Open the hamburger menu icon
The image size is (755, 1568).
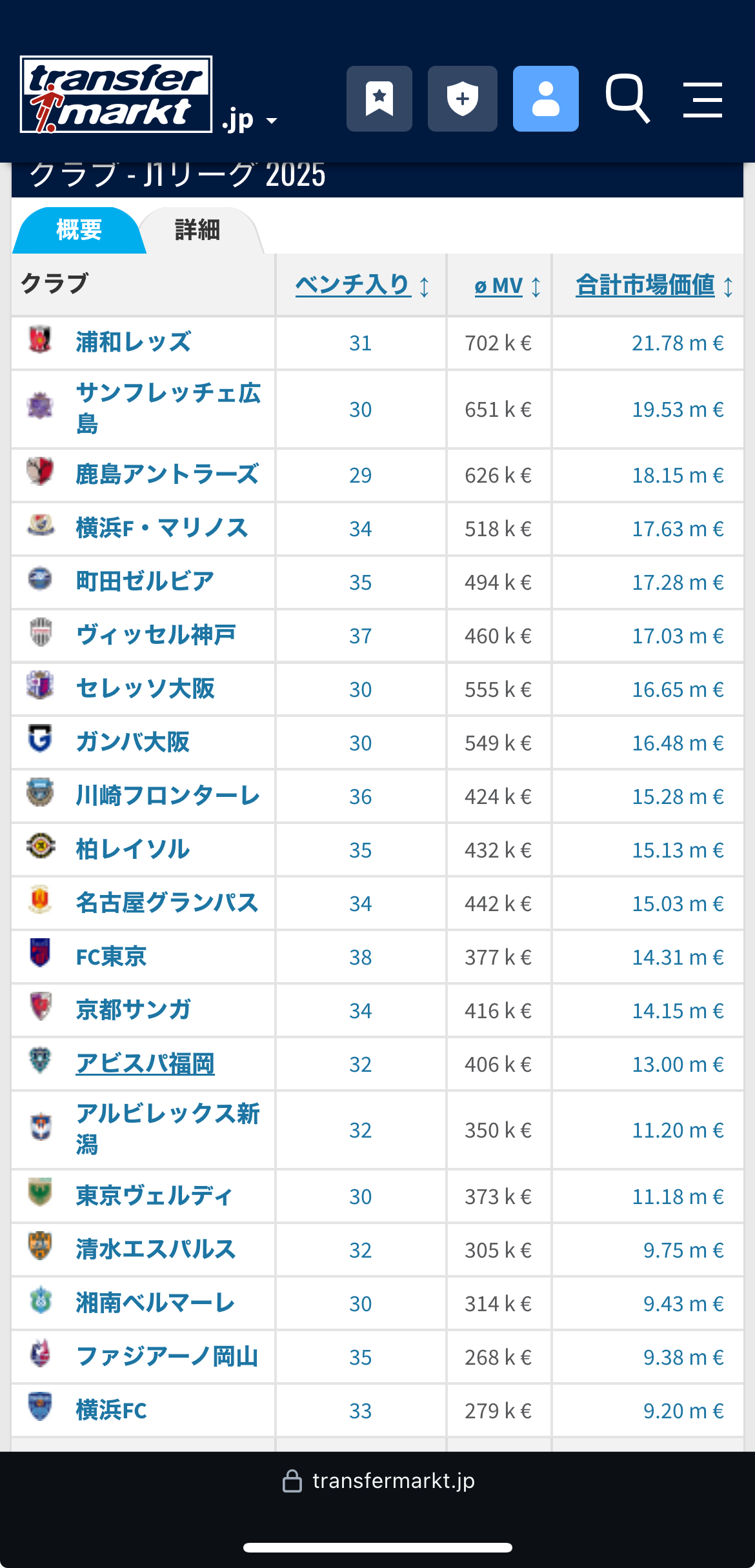pos(702,99)
